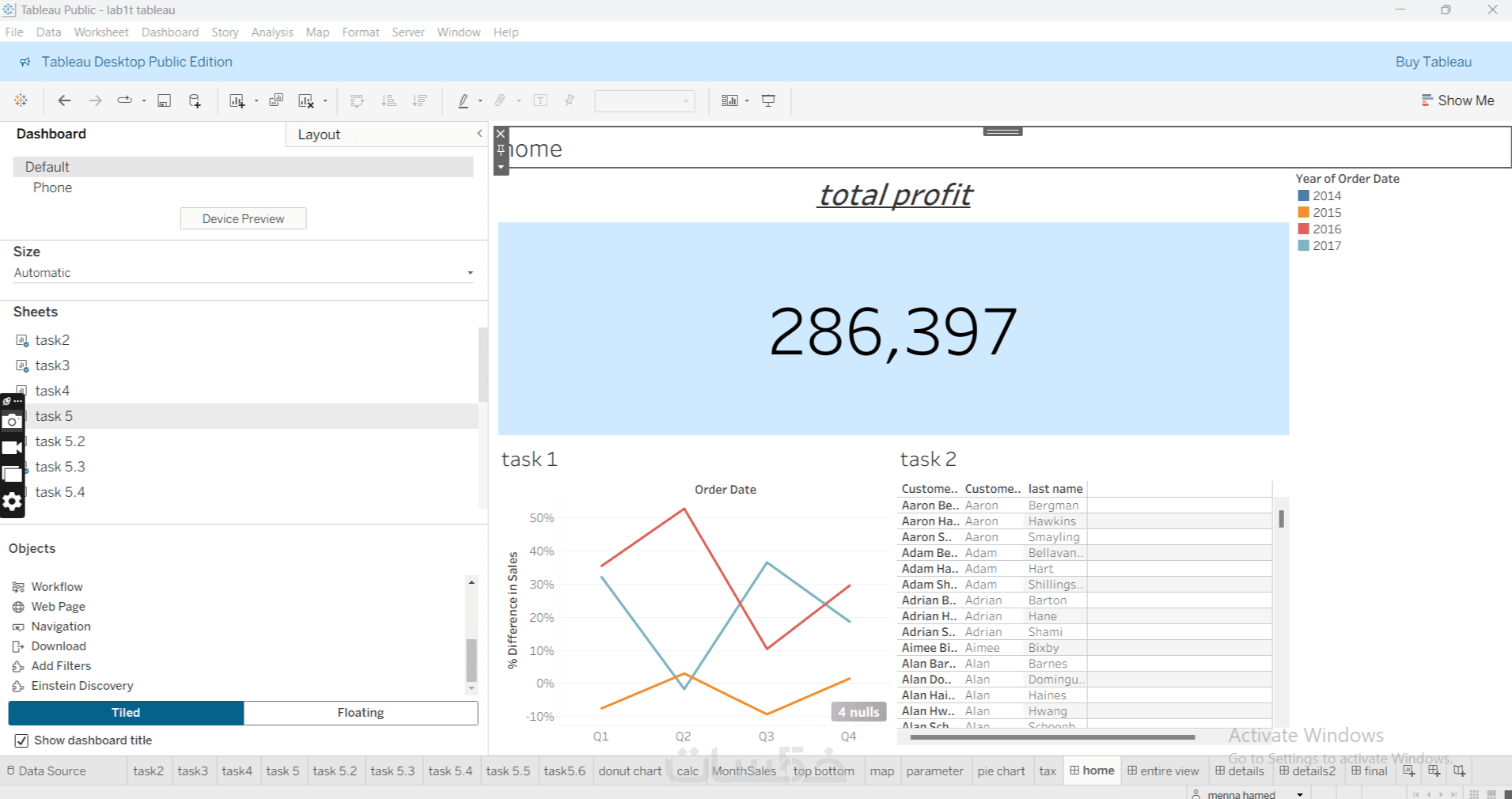This screenshot has width=1512, height=799.
Task: Select the Tiled layout toggle
Action: (x=126, y=713)
